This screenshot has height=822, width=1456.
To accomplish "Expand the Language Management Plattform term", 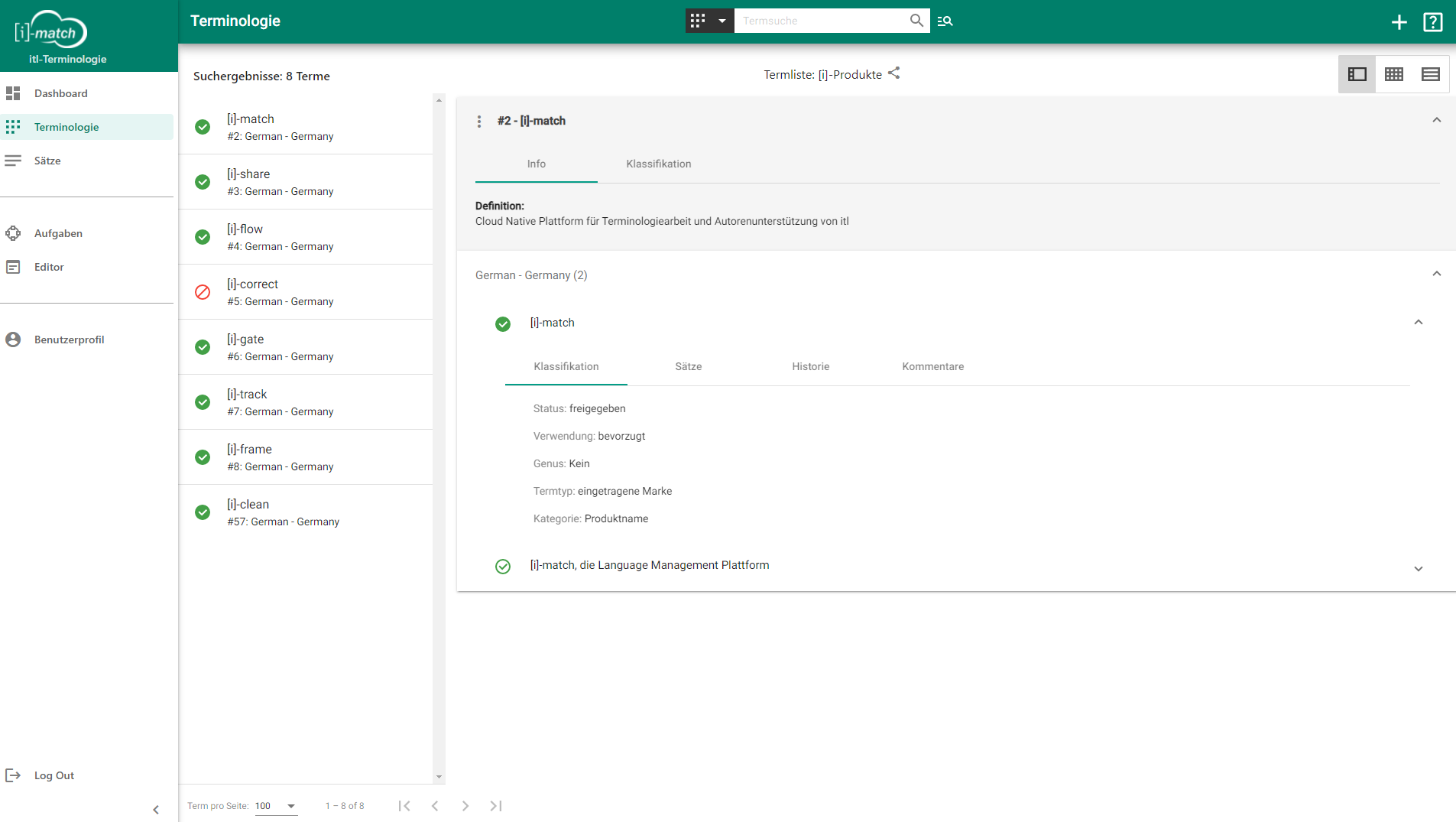I will click(1419, 568).
